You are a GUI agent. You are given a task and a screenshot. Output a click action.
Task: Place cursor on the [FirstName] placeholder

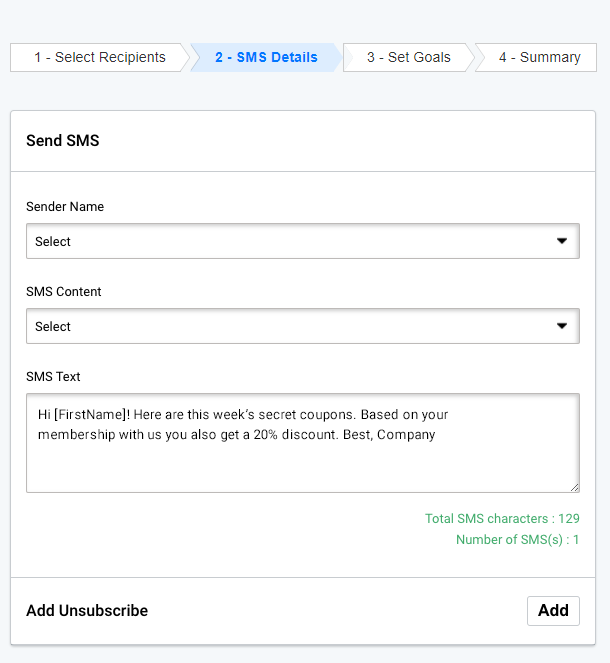90,415
